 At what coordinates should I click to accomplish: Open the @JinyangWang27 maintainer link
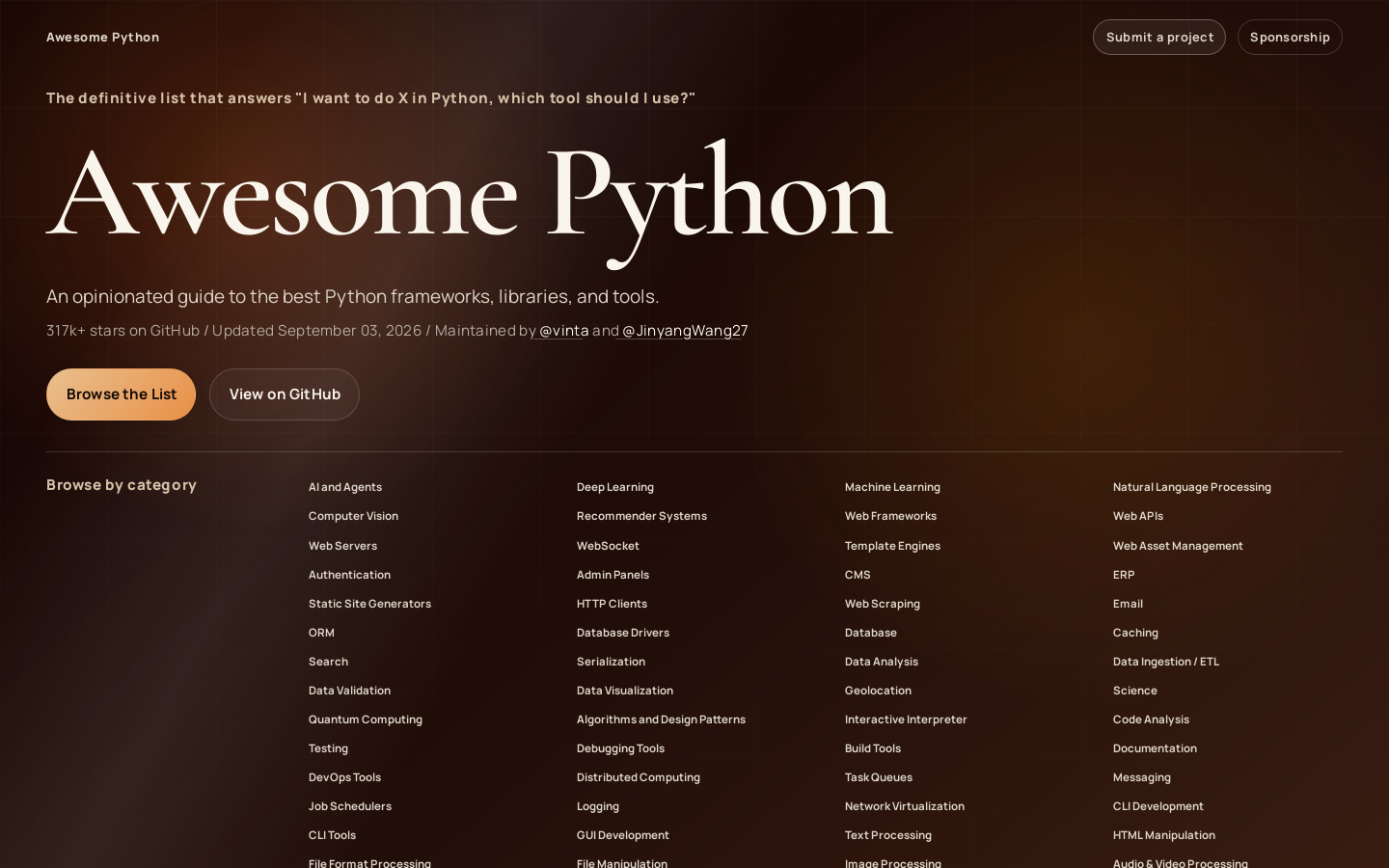(684, 331)
